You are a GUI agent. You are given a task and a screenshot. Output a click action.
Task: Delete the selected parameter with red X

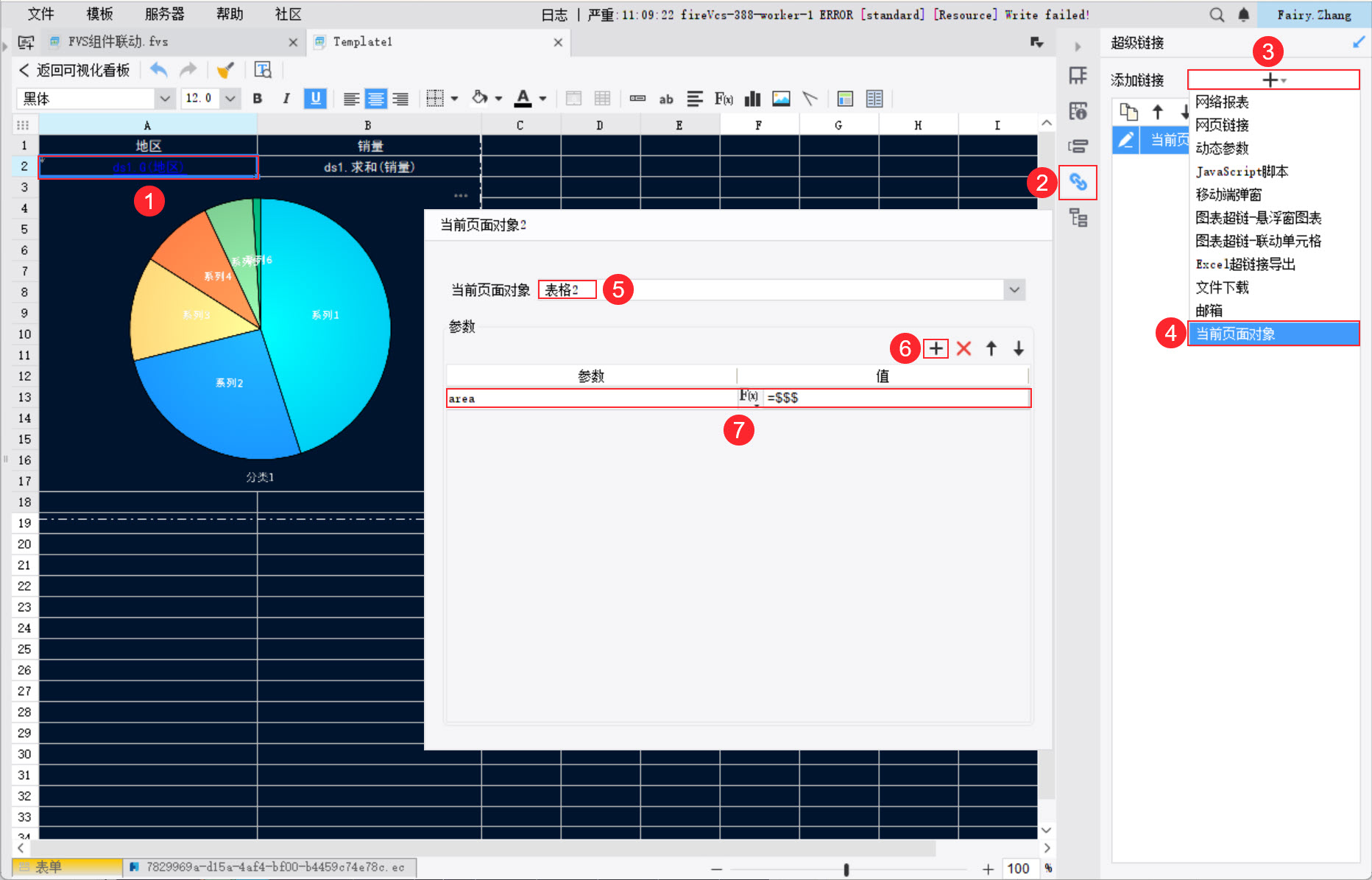click(x=963, y=348)
